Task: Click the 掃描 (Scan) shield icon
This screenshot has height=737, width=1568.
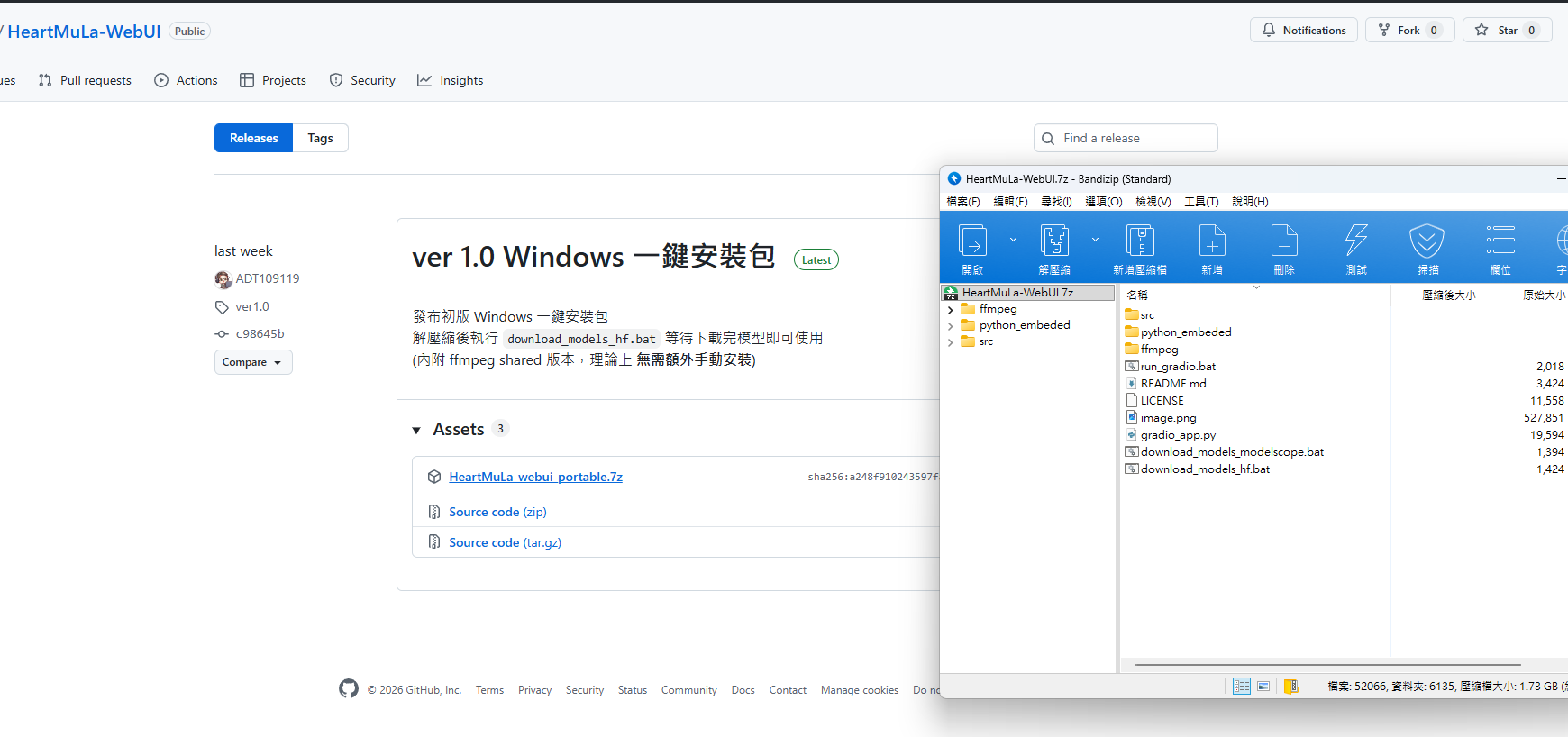Action: [1427, 241]
